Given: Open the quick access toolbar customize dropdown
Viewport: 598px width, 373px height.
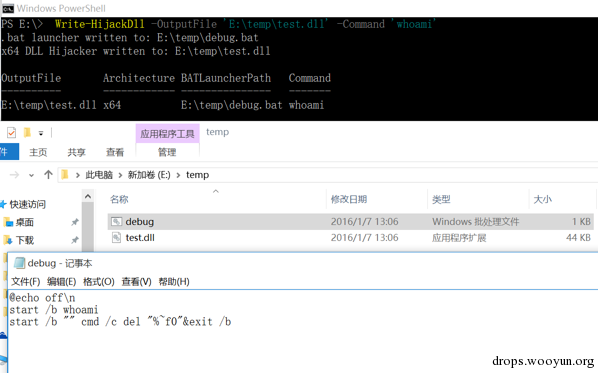Looking at the screenshot, I should point(41,133).
